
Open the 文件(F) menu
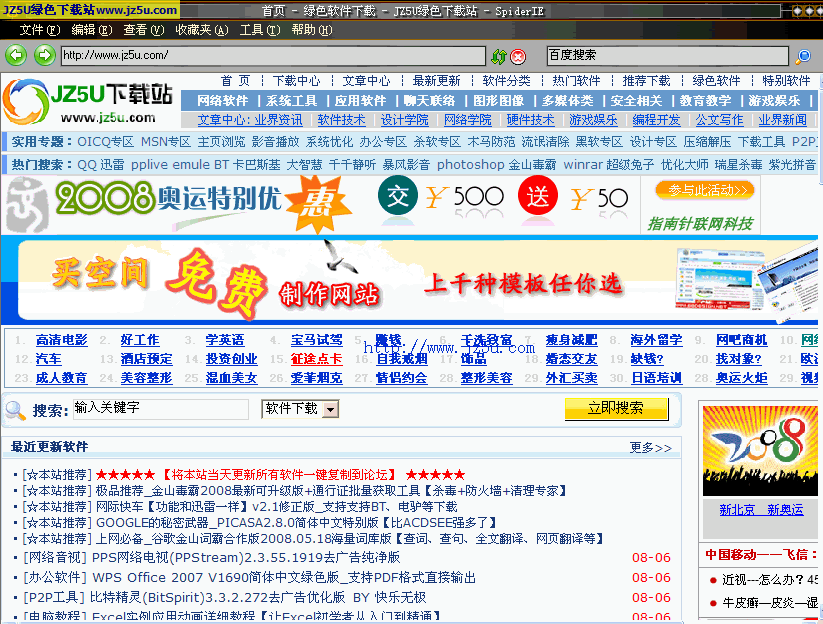point(40,30)
